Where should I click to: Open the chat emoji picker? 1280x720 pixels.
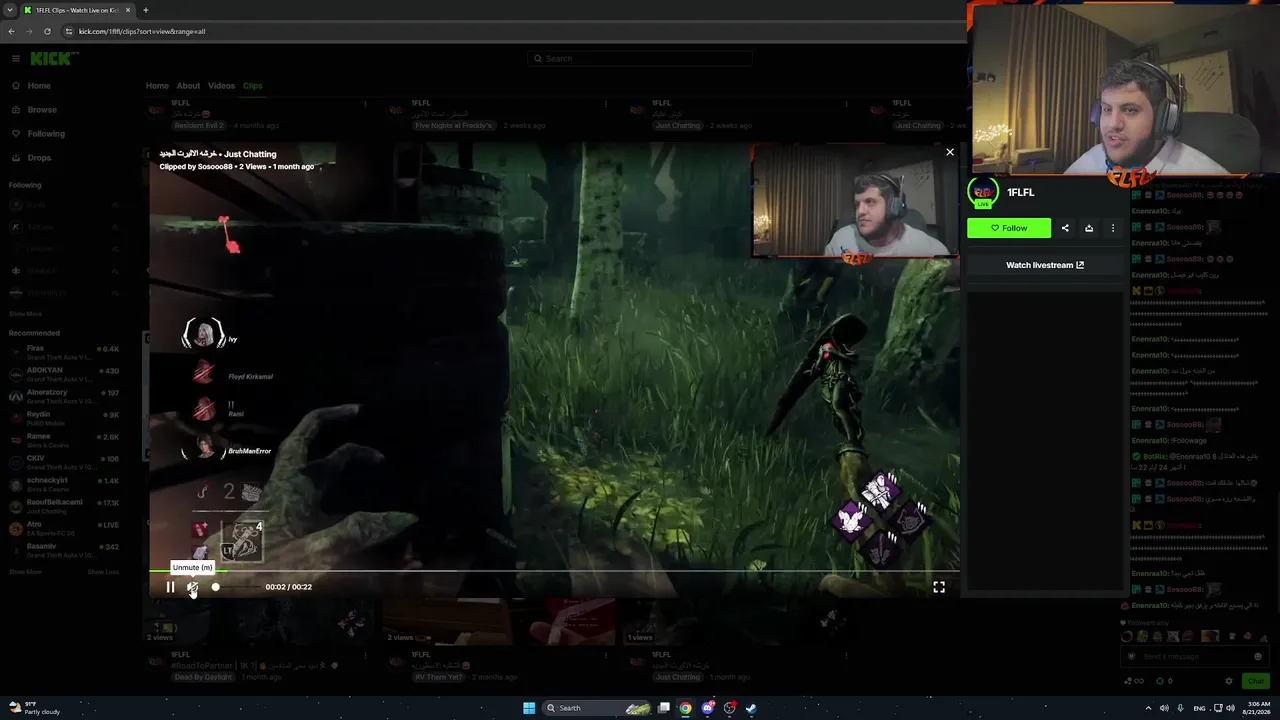(x=1258, y=657)
